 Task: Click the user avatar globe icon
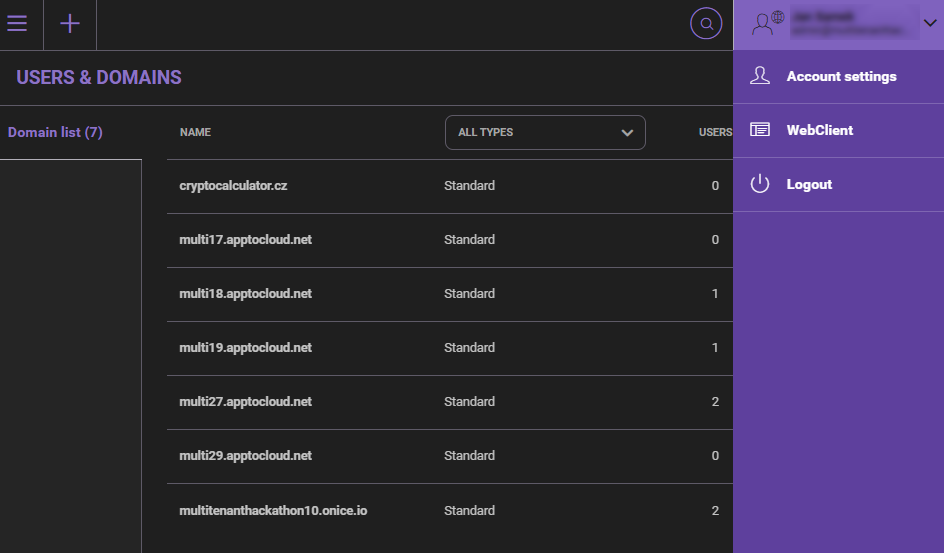point(768,23)
